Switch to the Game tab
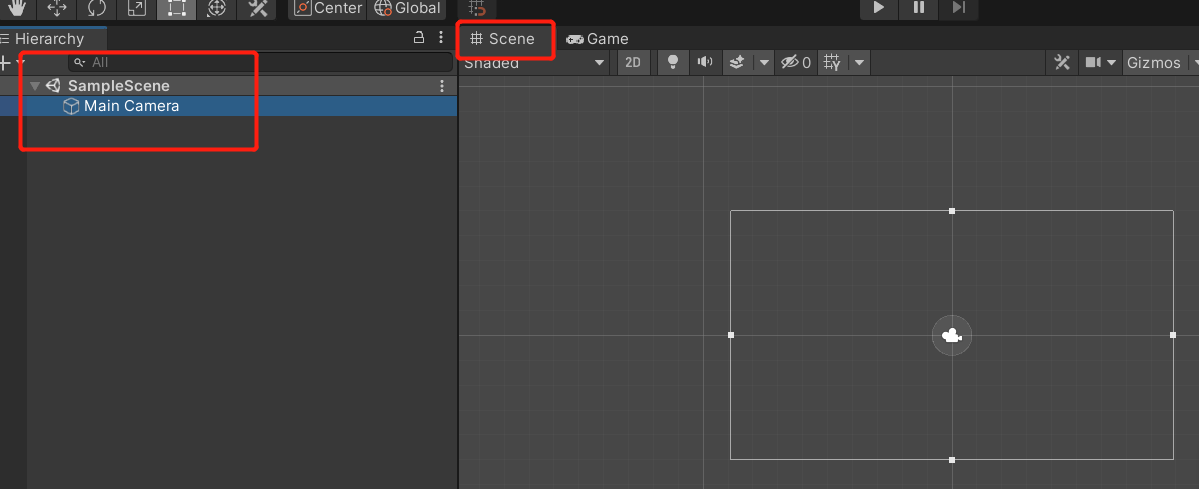1199x489 pixels. tap(597, 39)
